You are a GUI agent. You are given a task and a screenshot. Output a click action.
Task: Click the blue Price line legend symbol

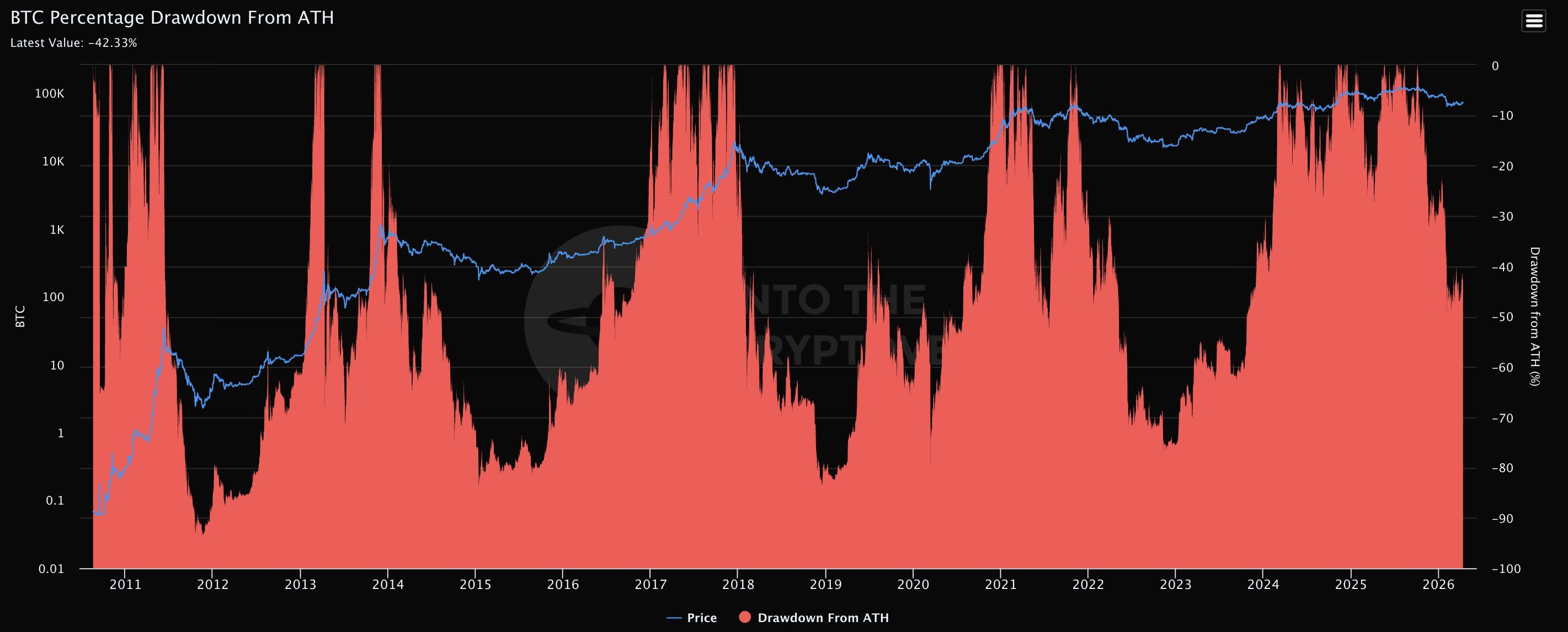coord(674,618)
